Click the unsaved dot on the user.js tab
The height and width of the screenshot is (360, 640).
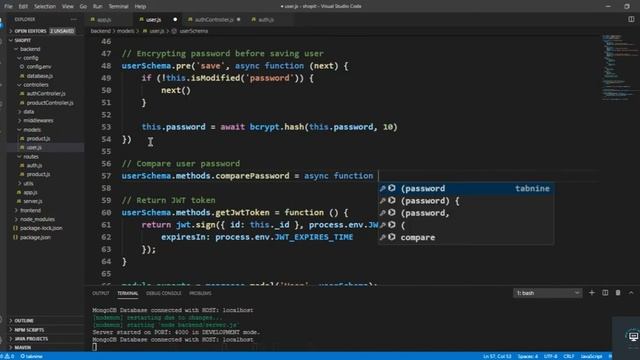175,20
